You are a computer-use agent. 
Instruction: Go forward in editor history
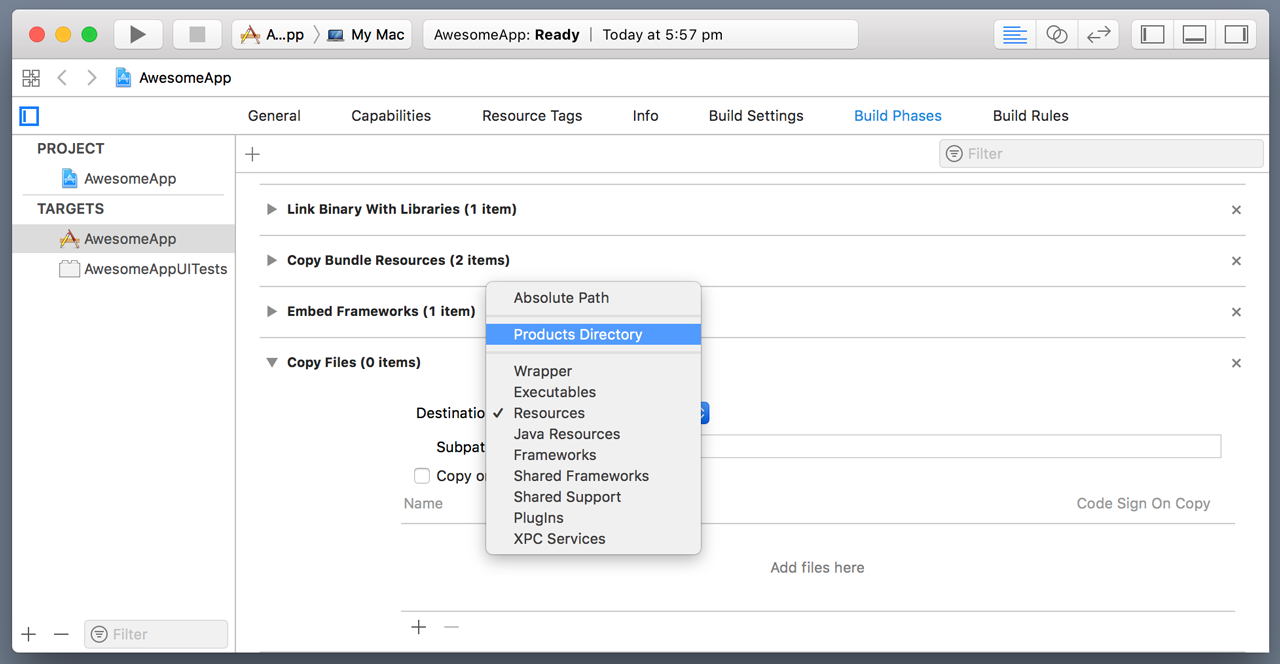tap(92, 77)
